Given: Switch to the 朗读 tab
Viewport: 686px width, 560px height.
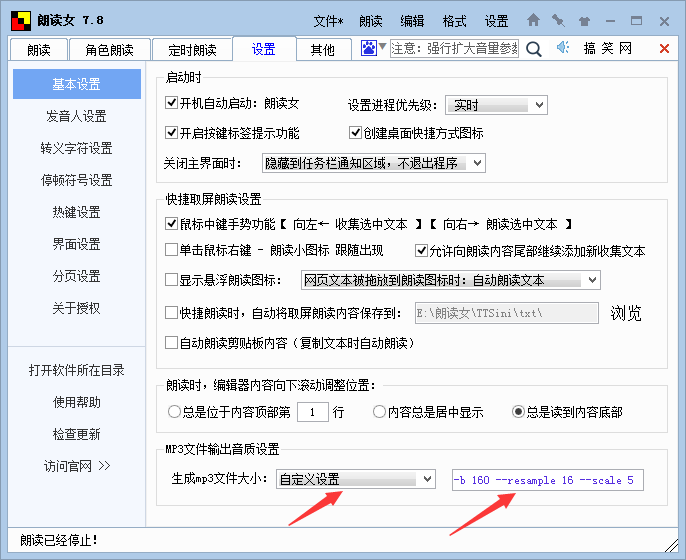Looking at the screenshot, I should [x=38, y=49].
